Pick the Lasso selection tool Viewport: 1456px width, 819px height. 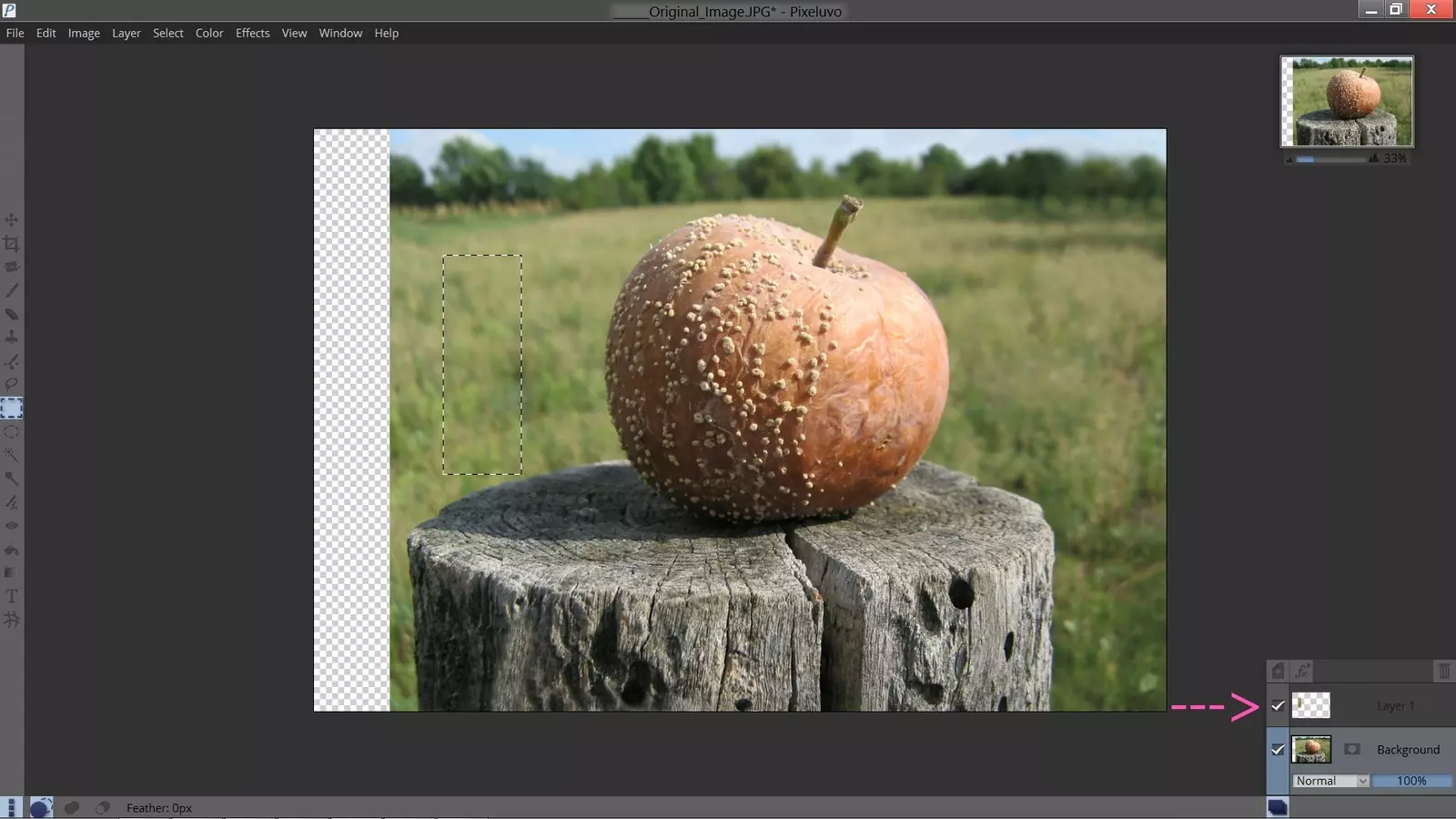[11, 385]
